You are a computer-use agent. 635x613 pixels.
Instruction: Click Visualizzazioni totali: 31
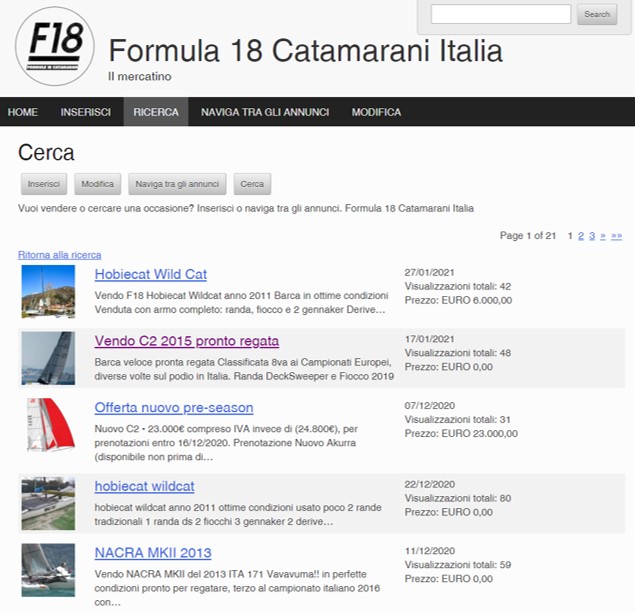(458, 419)
